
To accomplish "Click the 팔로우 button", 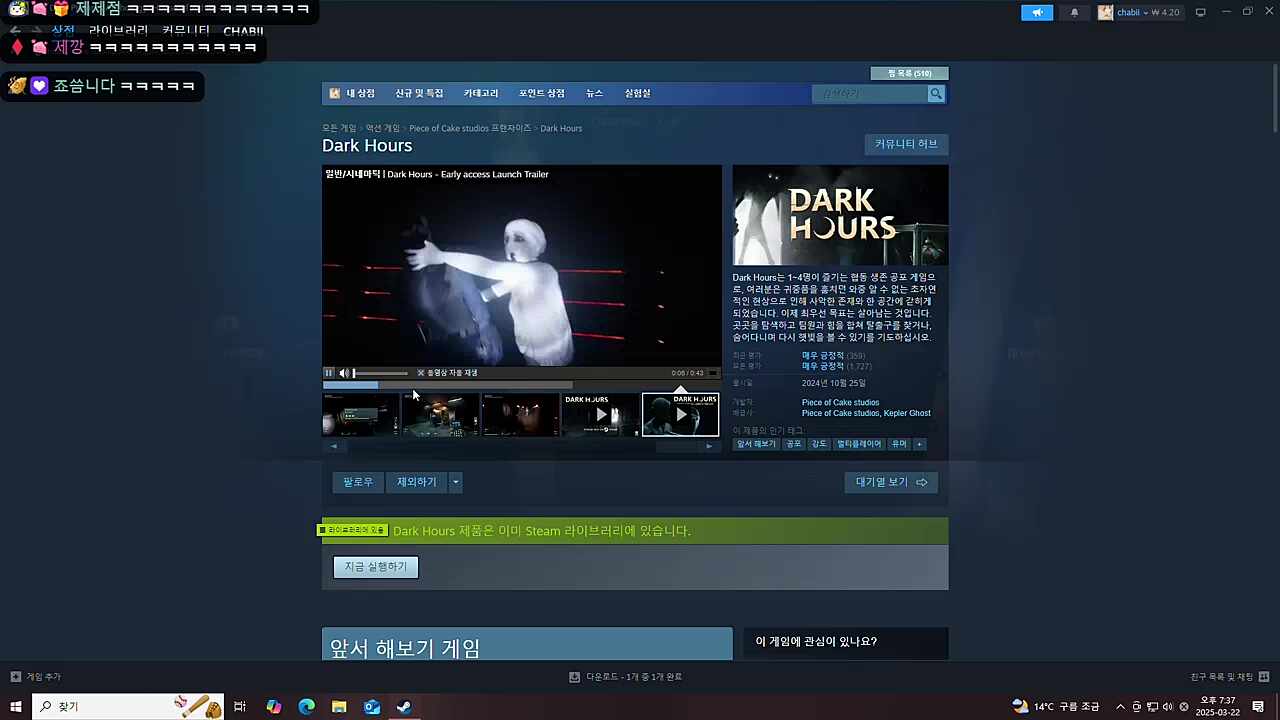I will (x=358, y=482).
